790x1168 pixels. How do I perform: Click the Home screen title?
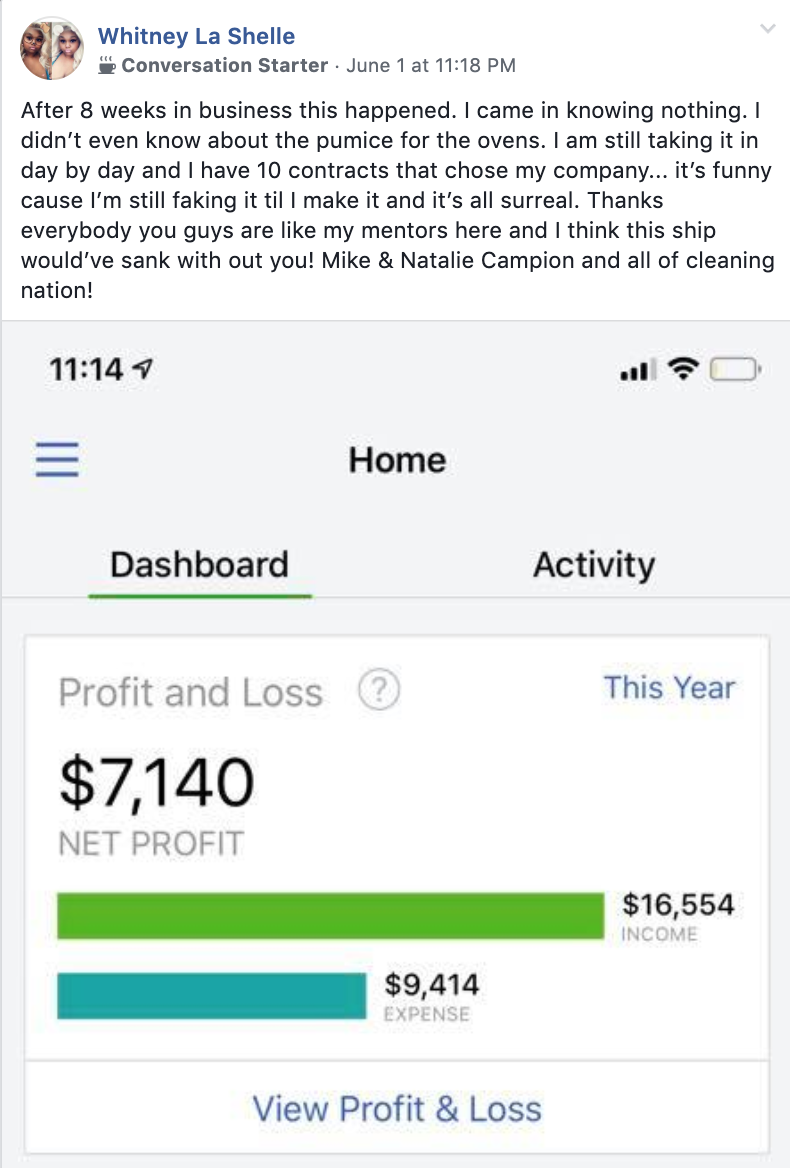tap(398, 460)
